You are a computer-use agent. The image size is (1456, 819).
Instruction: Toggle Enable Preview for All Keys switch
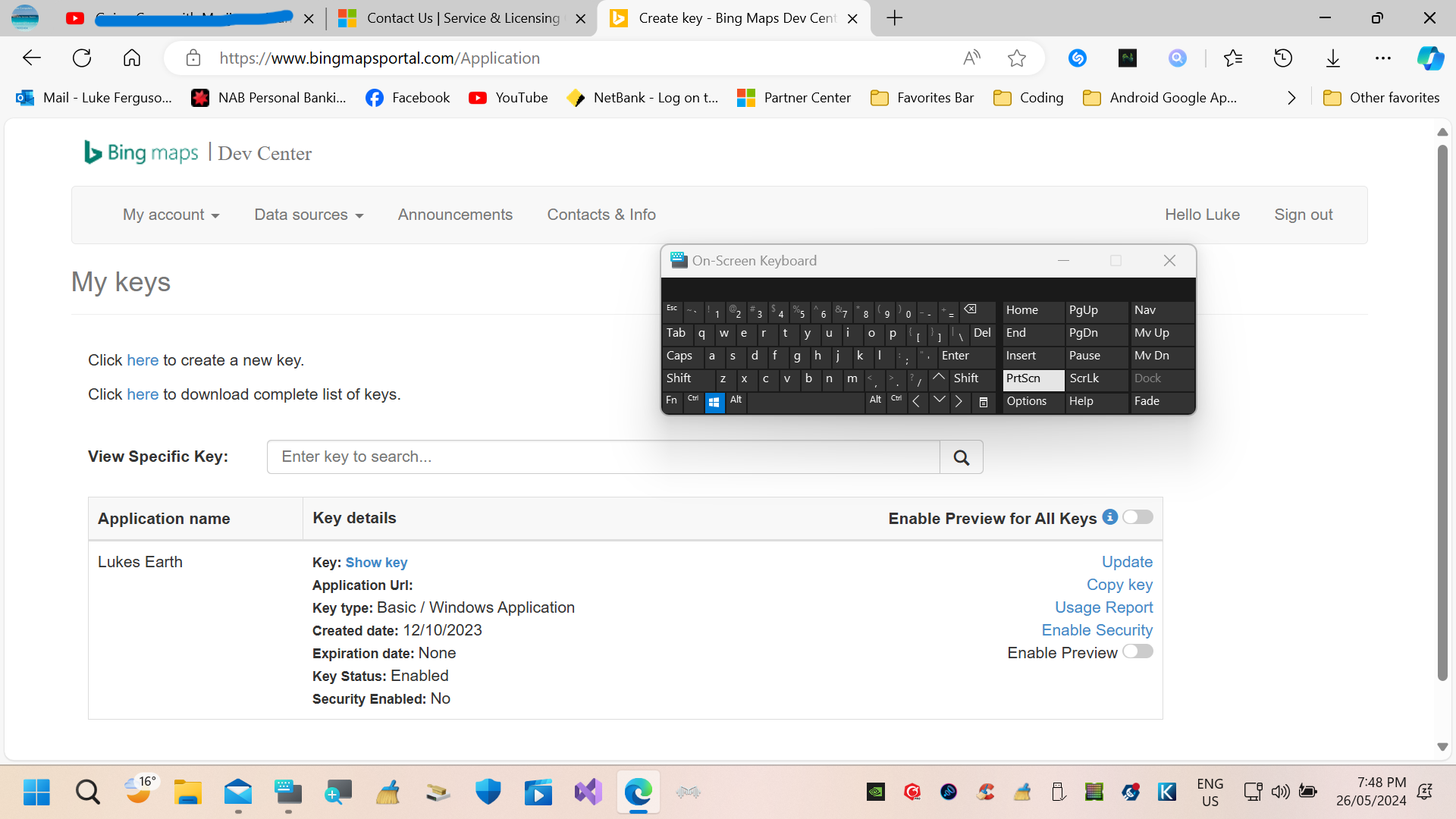point(1137,517)
